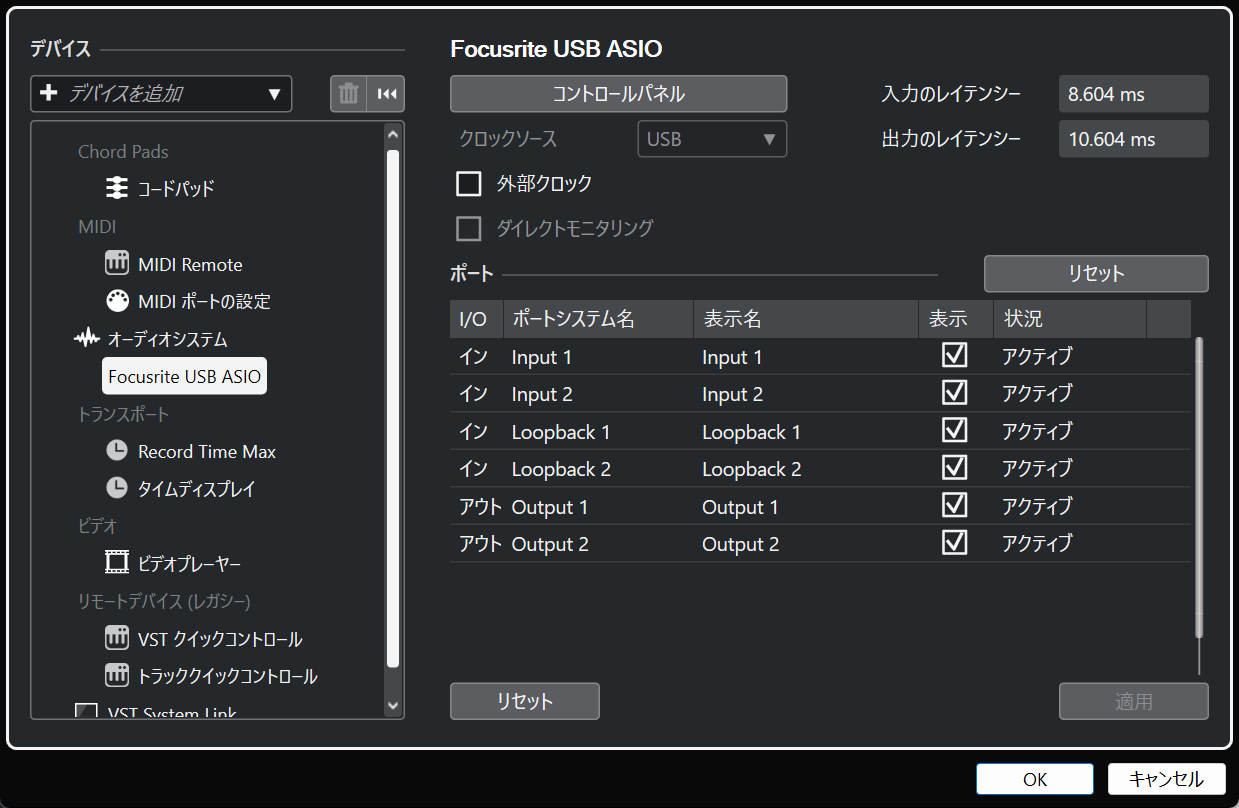
Task: Click the リセット button above port table
Action: pos(1096,274)
